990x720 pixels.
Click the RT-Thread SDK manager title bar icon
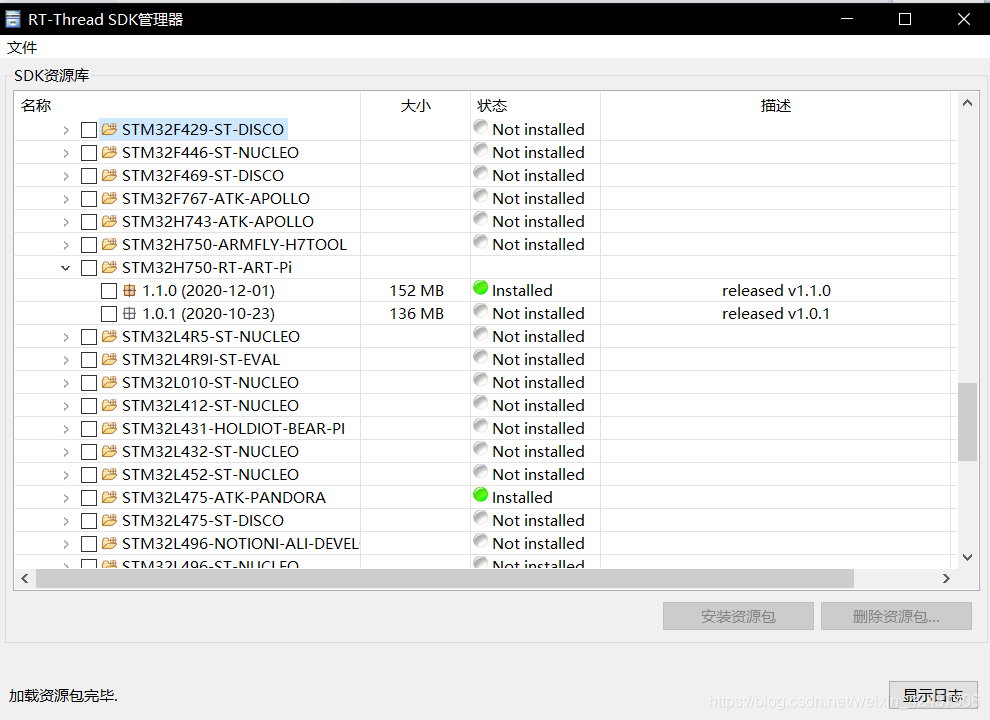point(13,19)
